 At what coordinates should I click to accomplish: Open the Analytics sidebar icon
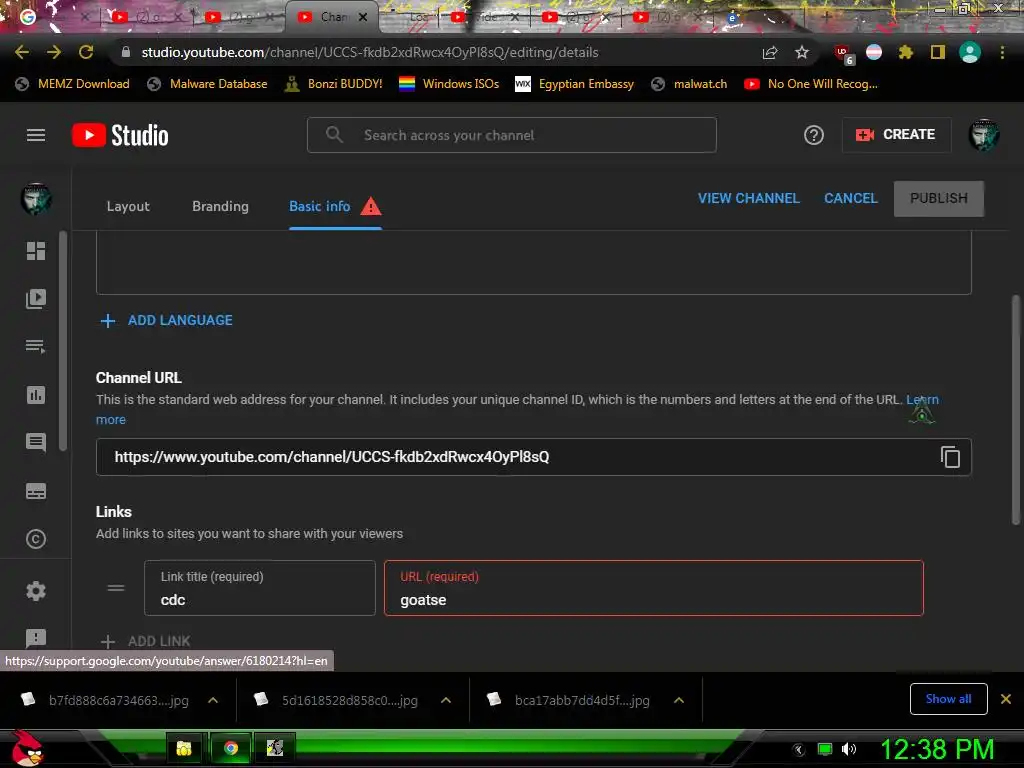pos(36,394)
